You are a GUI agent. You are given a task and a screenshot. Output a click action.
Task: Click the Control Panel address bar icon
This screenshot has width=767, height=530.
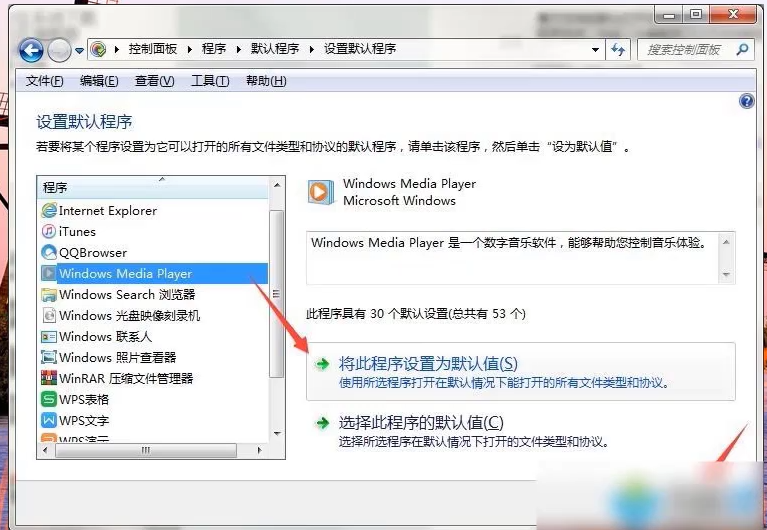pos(98,49)
